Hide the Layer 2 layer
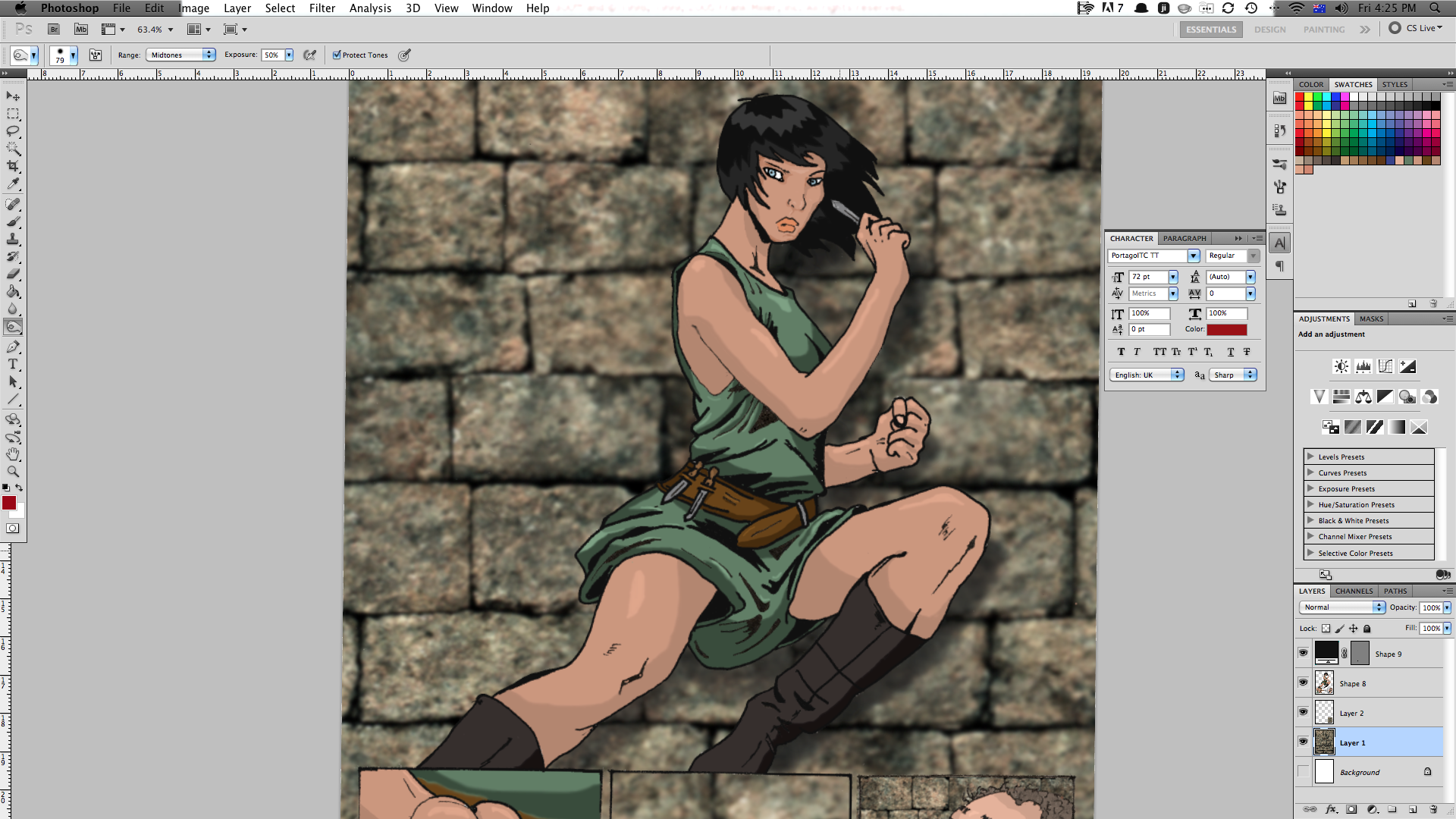The image size is (1456, 819). (x=1303, y=712)
